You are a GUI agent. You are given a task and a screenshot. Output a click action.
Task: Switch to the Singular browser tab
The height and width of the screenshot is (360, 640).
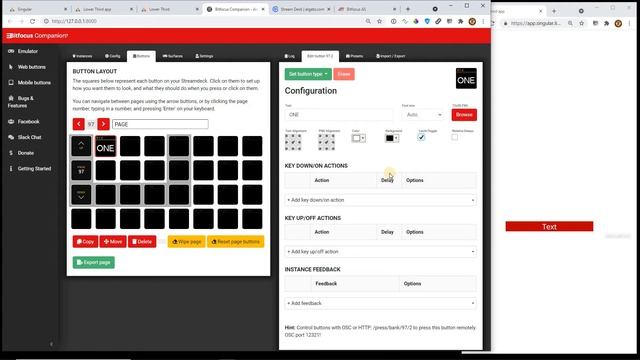(x=37, y=9)
